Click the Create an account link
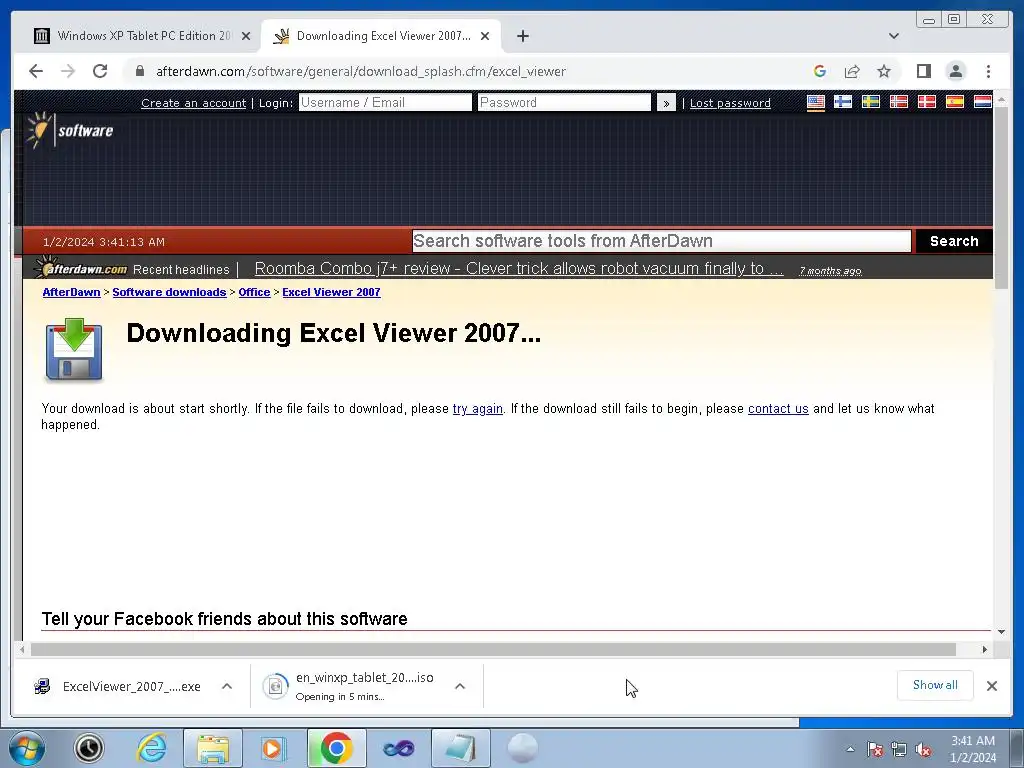This screenshot has height=768, width=1024. [x=193, y=103]
